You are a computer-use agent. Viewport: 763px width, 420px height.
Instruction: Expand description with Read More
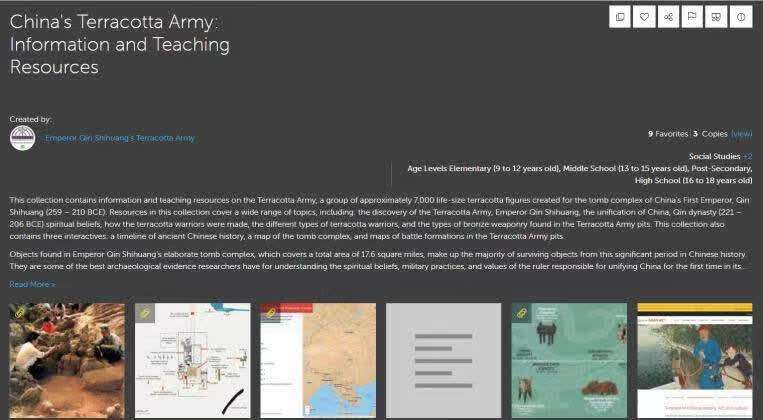(x=32, y=284)
